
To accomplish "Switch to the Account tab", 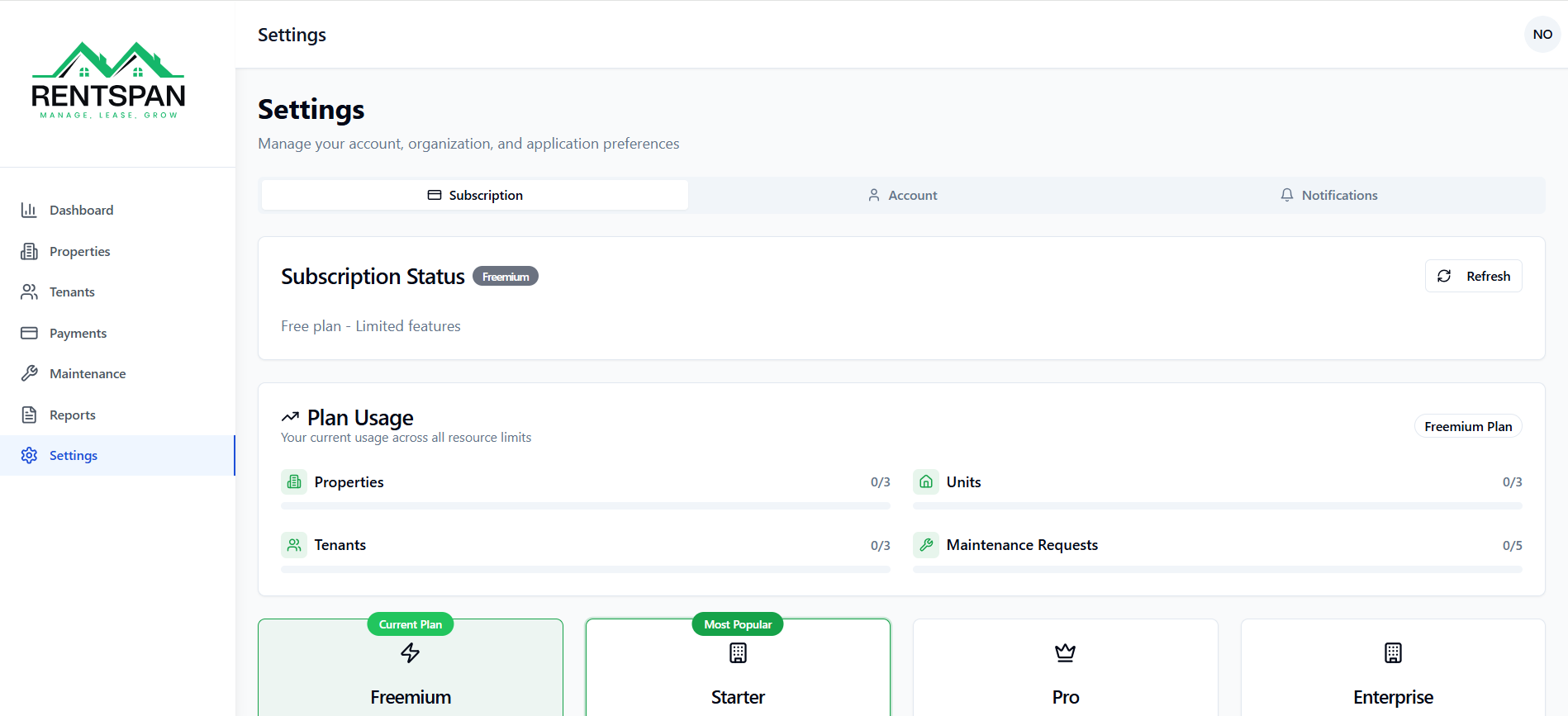I will tap(902, 195).
